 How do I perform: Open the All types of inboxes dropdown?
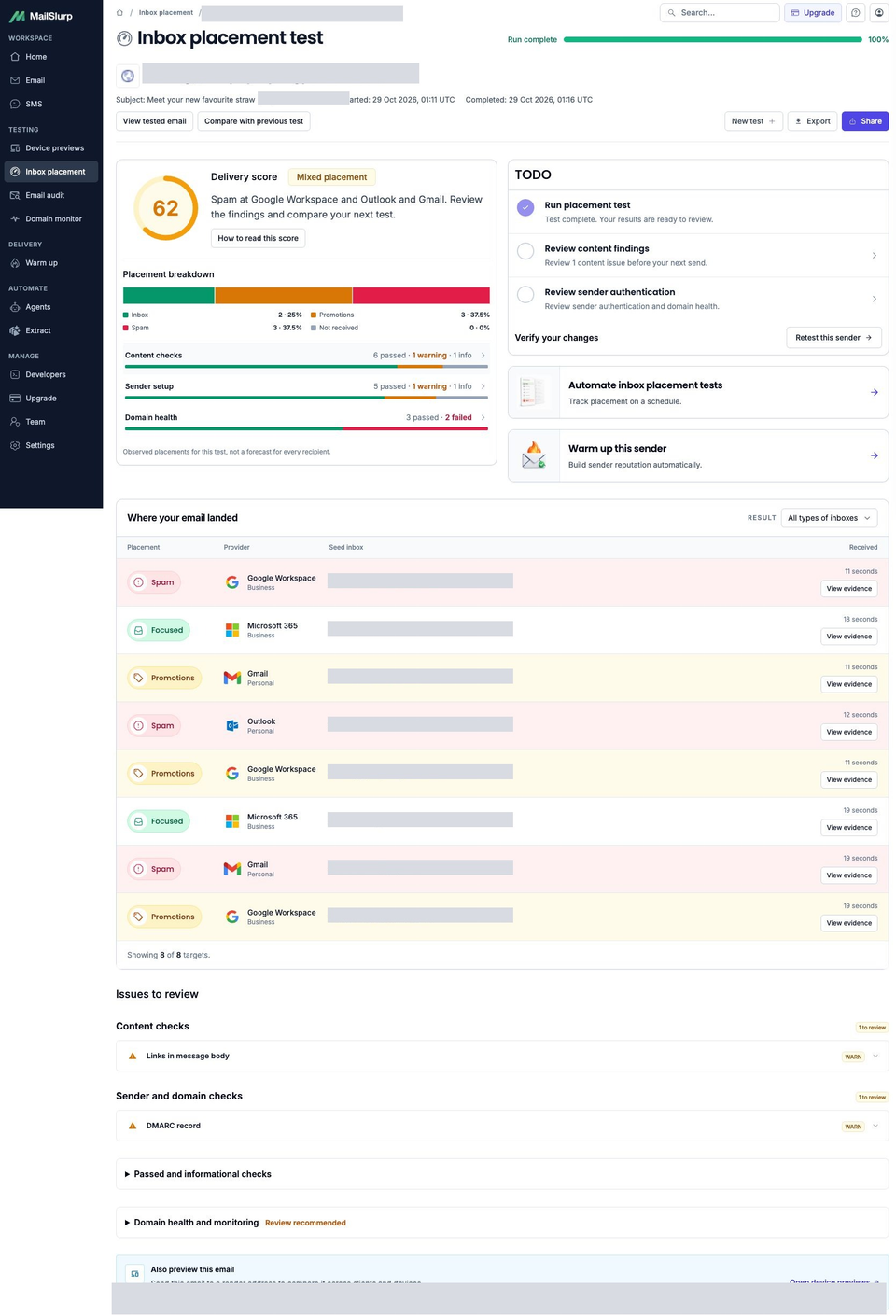[828, 518]
